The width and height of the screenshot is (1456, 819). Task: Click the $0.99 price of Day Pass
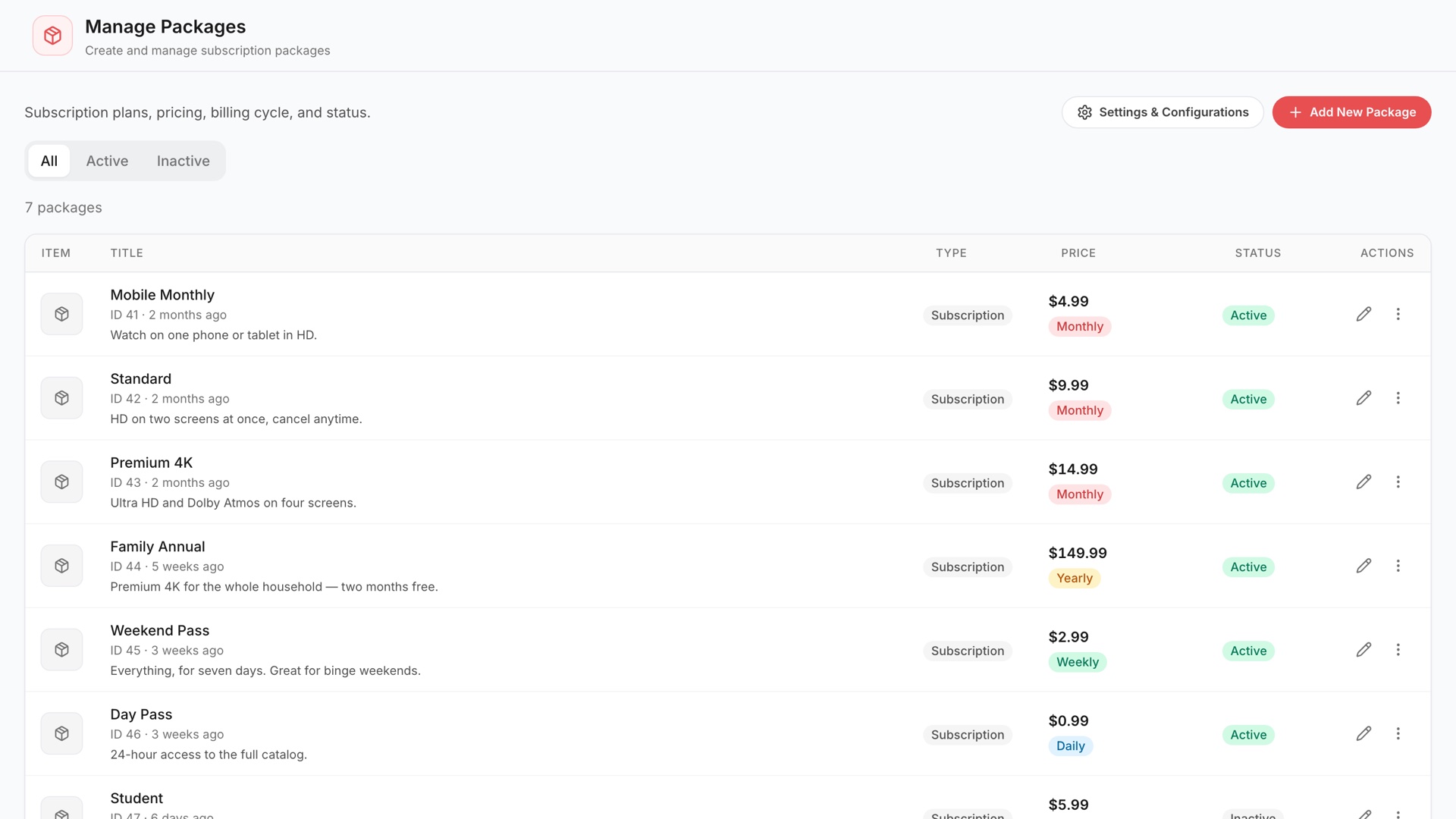pos(1068,721)
